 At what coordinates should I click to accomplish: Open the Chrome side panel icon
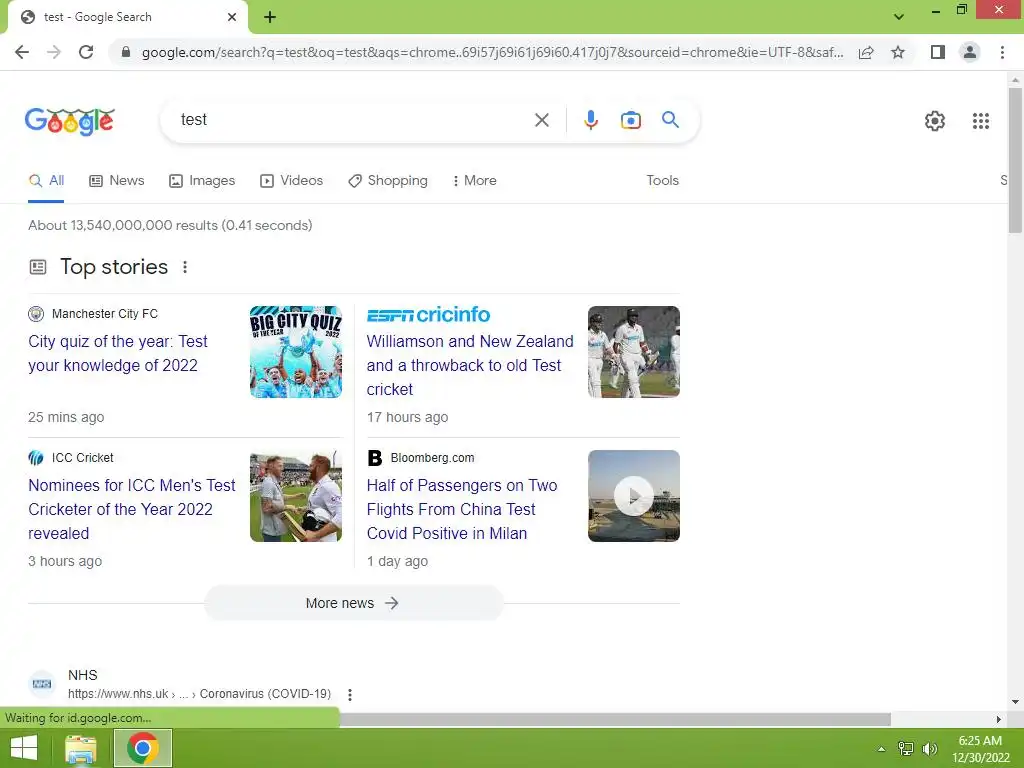click(x=938, y=52)
